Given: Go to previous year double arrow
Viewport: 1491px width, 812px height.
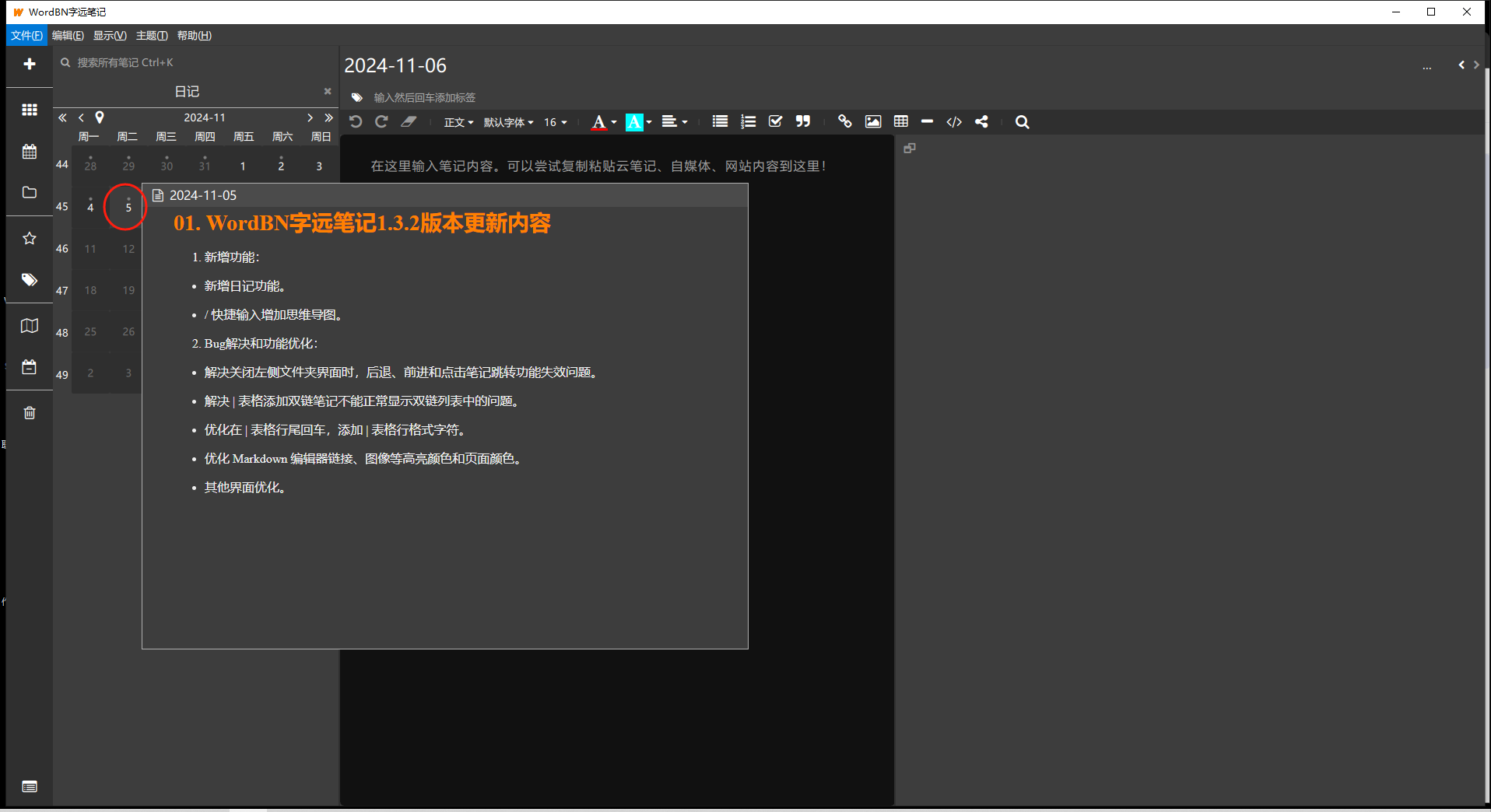Looking at the screenshot, I should click(62, 118).
